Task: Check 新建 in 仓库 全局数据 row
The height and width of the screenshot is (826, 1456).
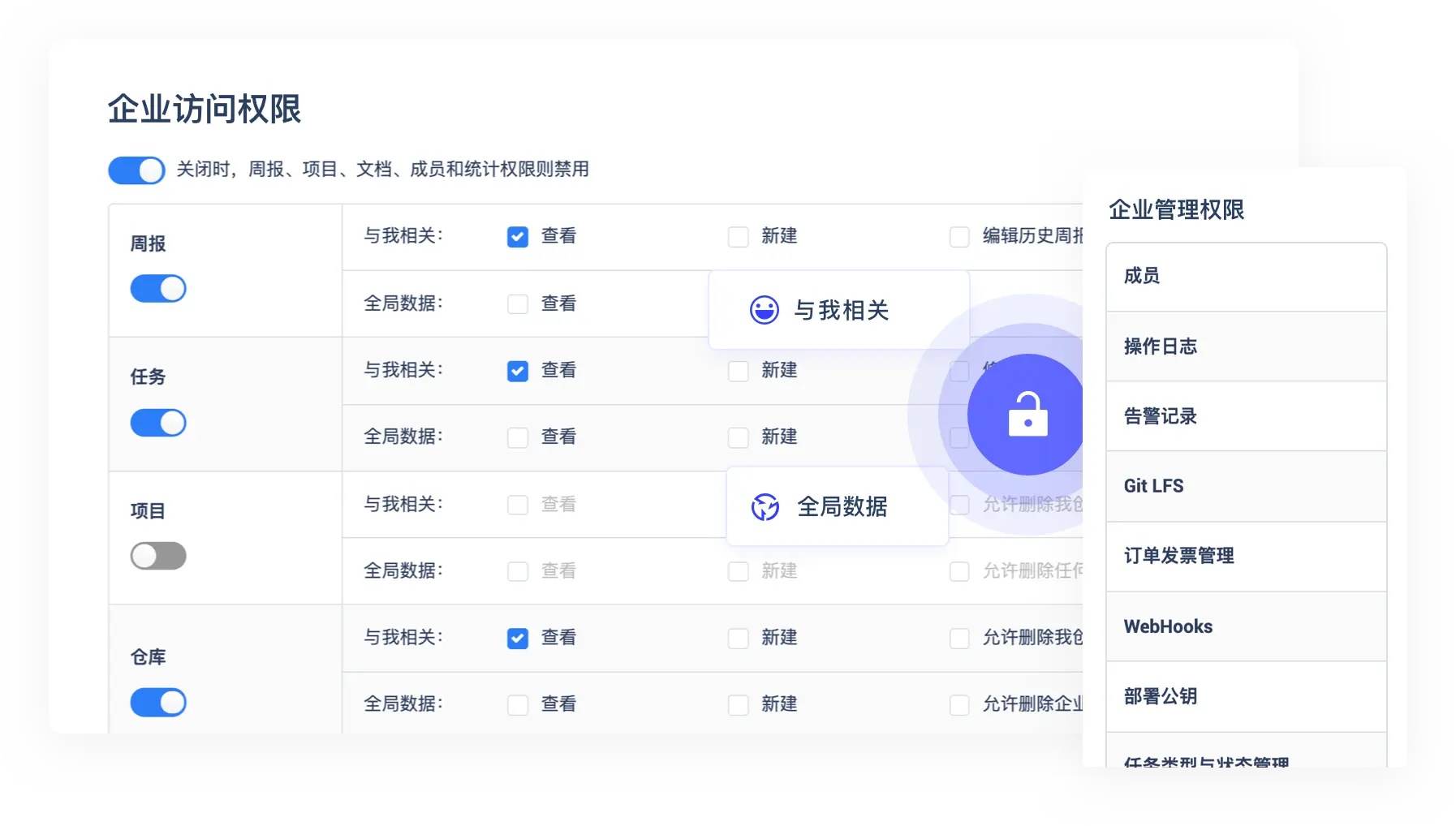Action: [x=738, y=705]
